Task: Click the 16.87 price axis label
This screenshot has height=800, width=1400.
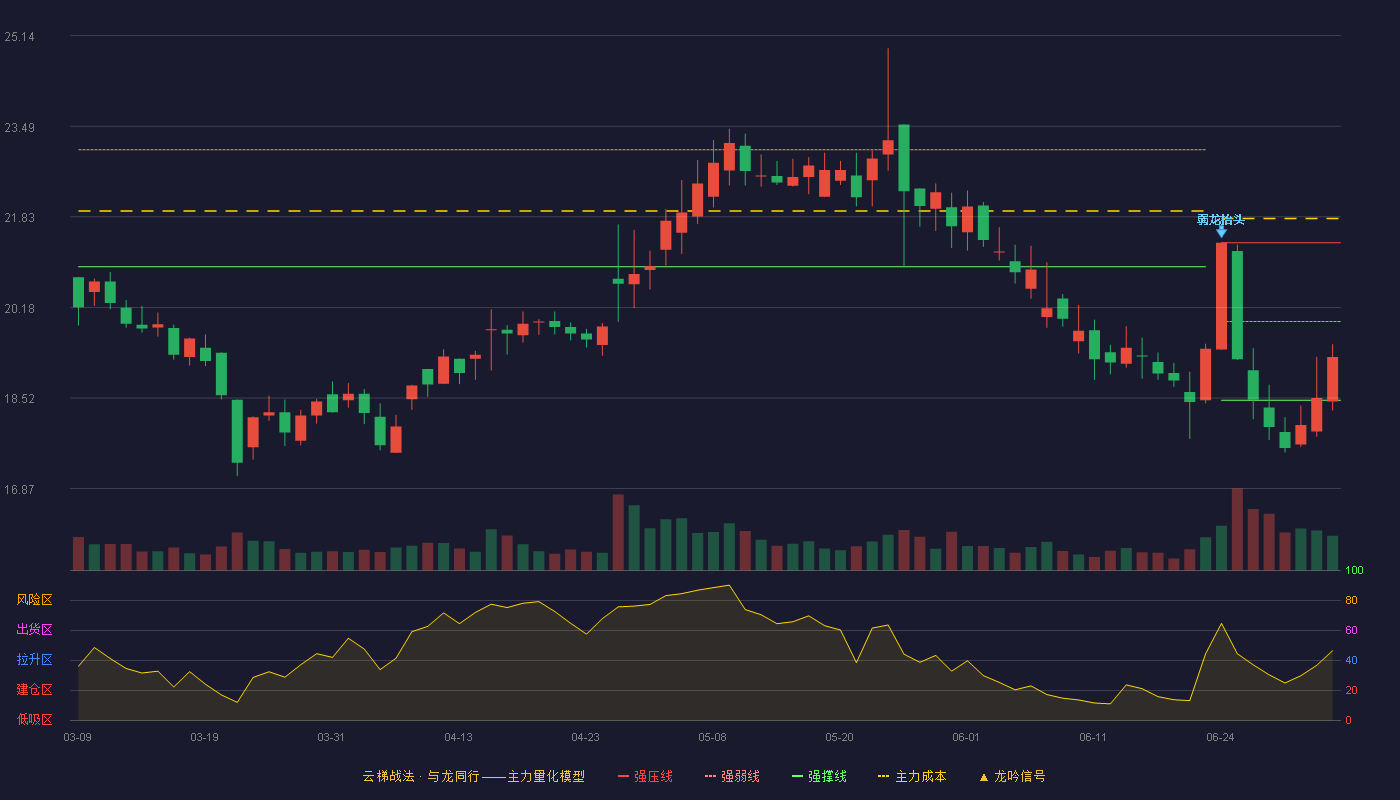Action: [x=19, y=490]
